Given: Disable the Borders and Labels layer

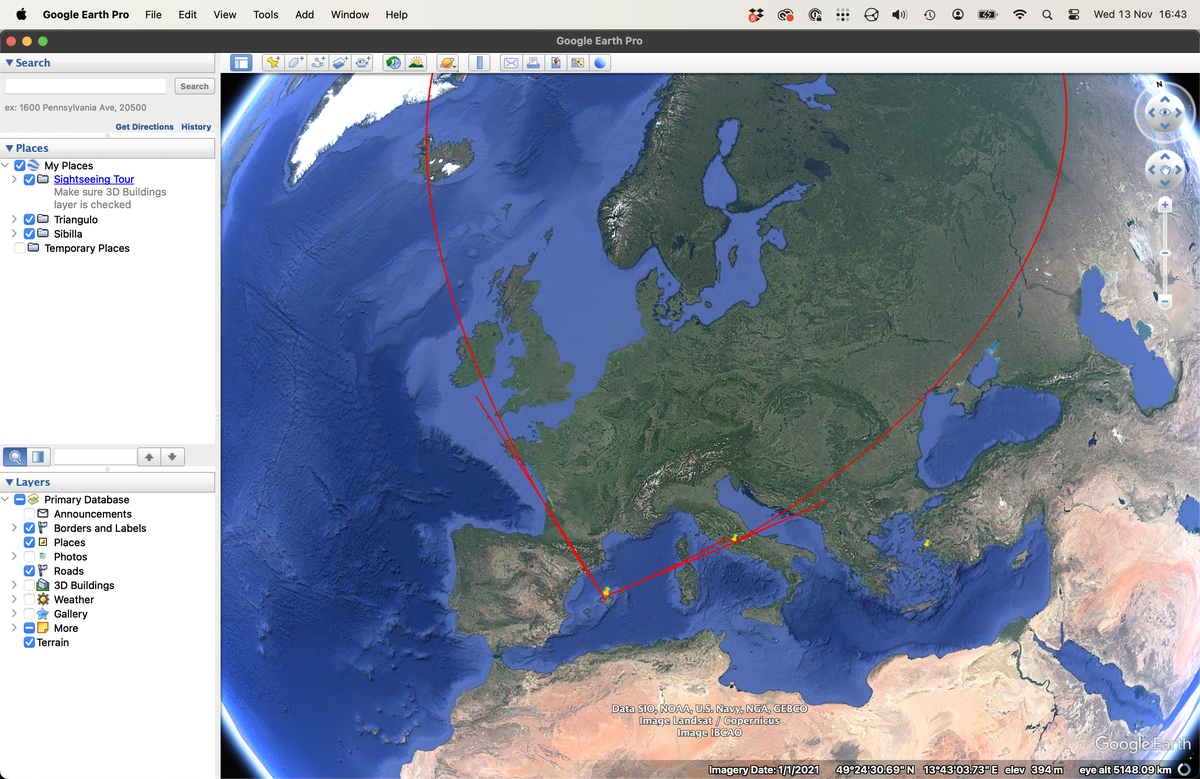Looking at the screenshot, I should pyautogui.click(x=29, y=528).
